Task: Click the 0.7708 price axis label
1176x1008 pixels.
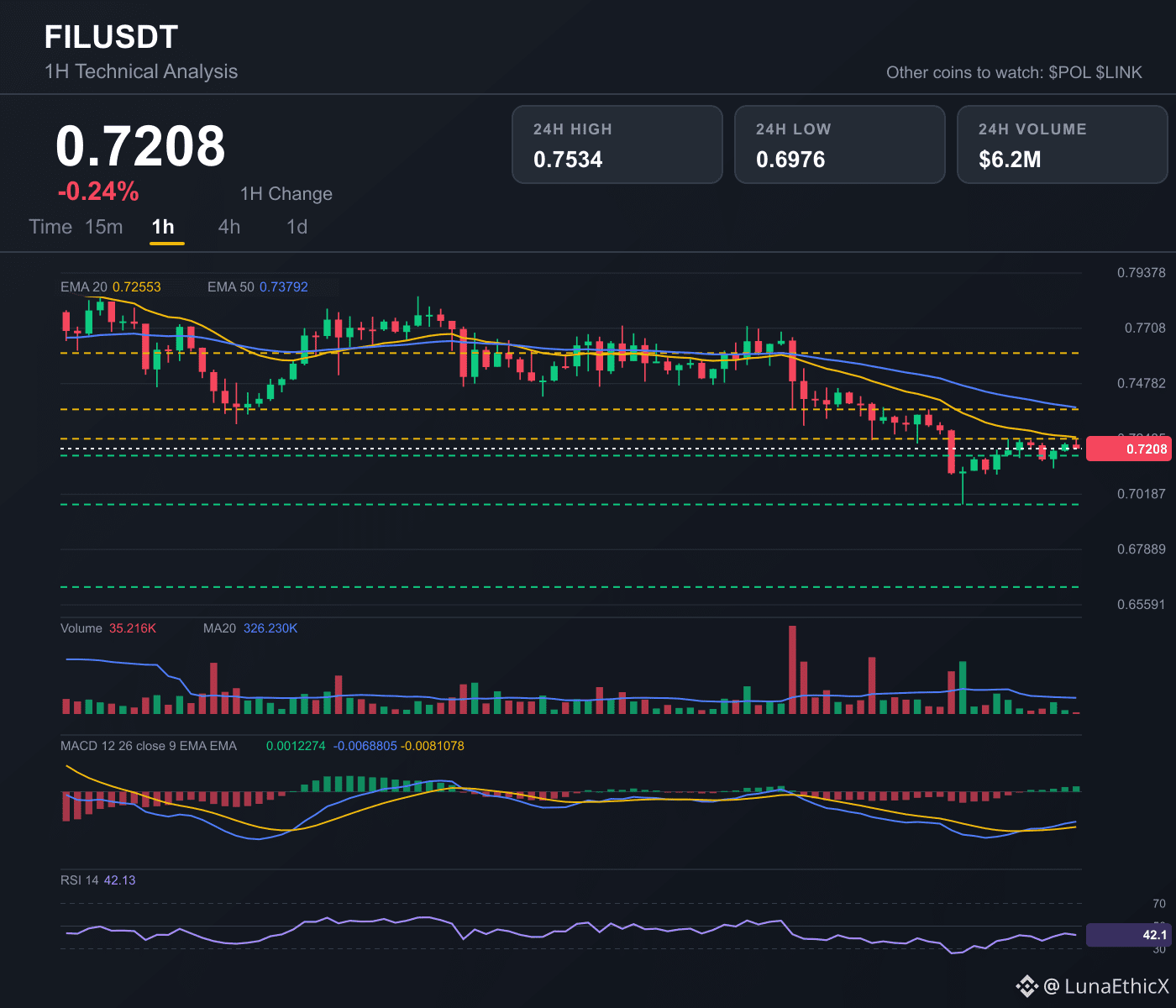Action: (x=1146, y=328)
